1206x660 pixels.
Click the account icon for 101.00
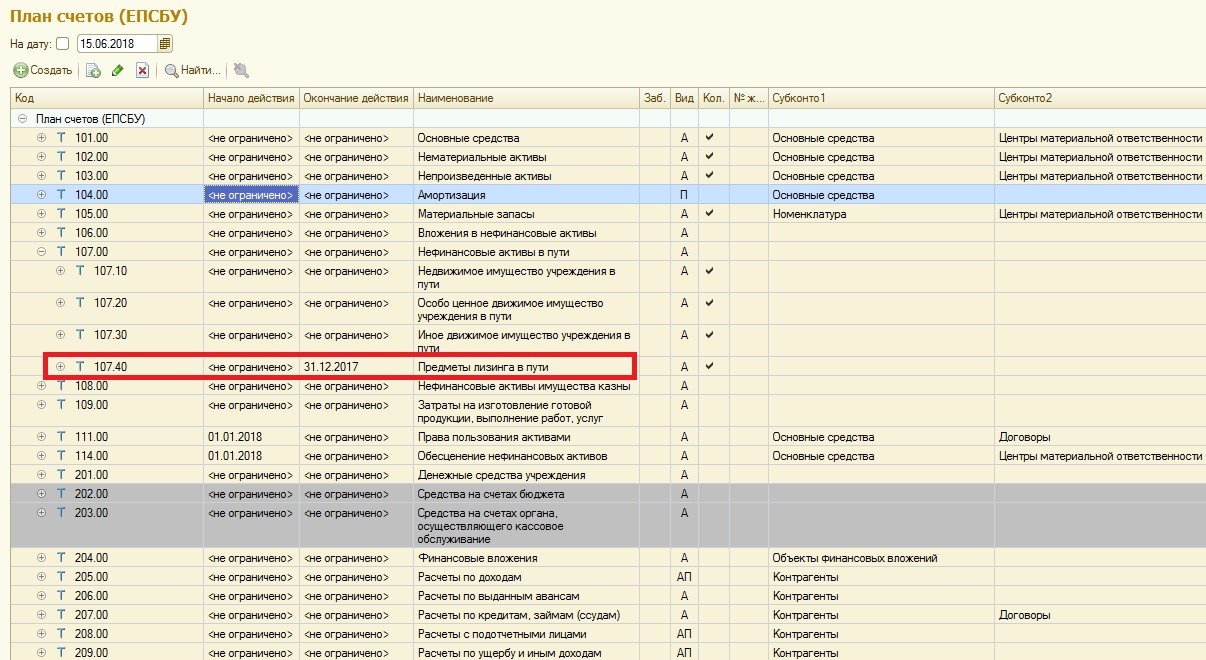(61, 138)
